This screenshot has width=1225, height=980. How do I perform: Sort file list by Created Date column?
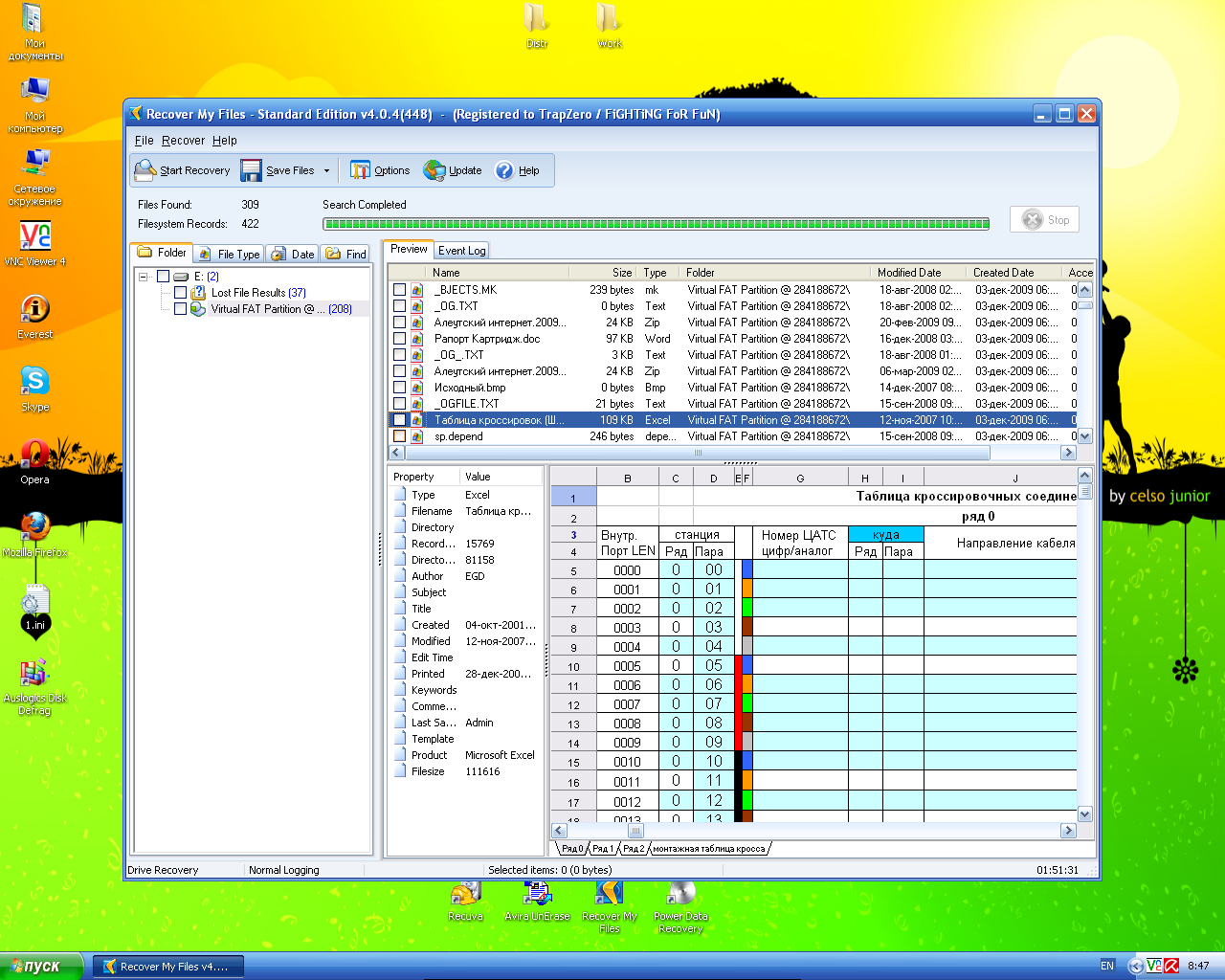coord(1015,273)
